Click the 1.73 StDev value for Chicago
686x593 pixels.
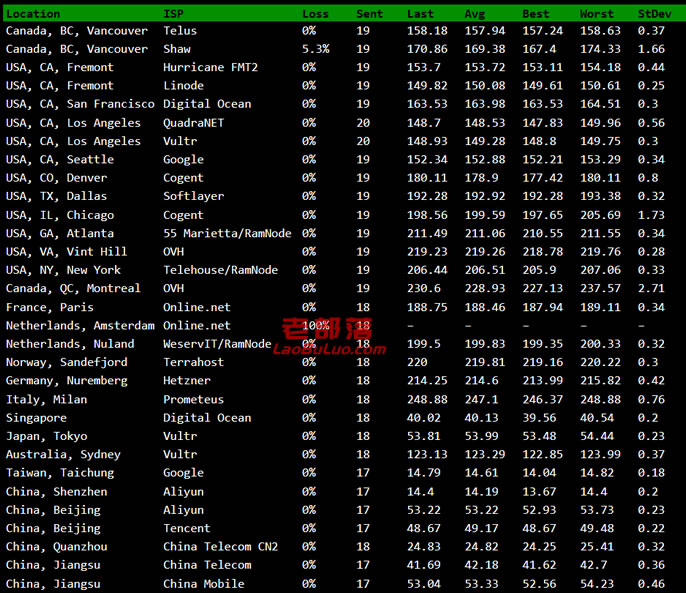[x=651, y=215]
